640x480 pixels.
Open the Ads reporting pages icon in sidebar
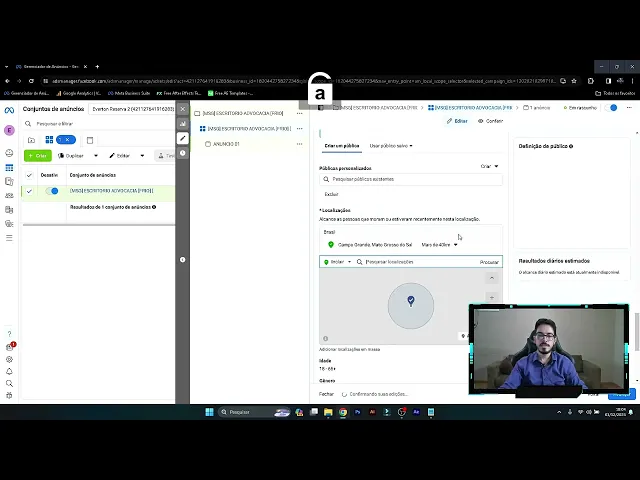click(9, 182)
